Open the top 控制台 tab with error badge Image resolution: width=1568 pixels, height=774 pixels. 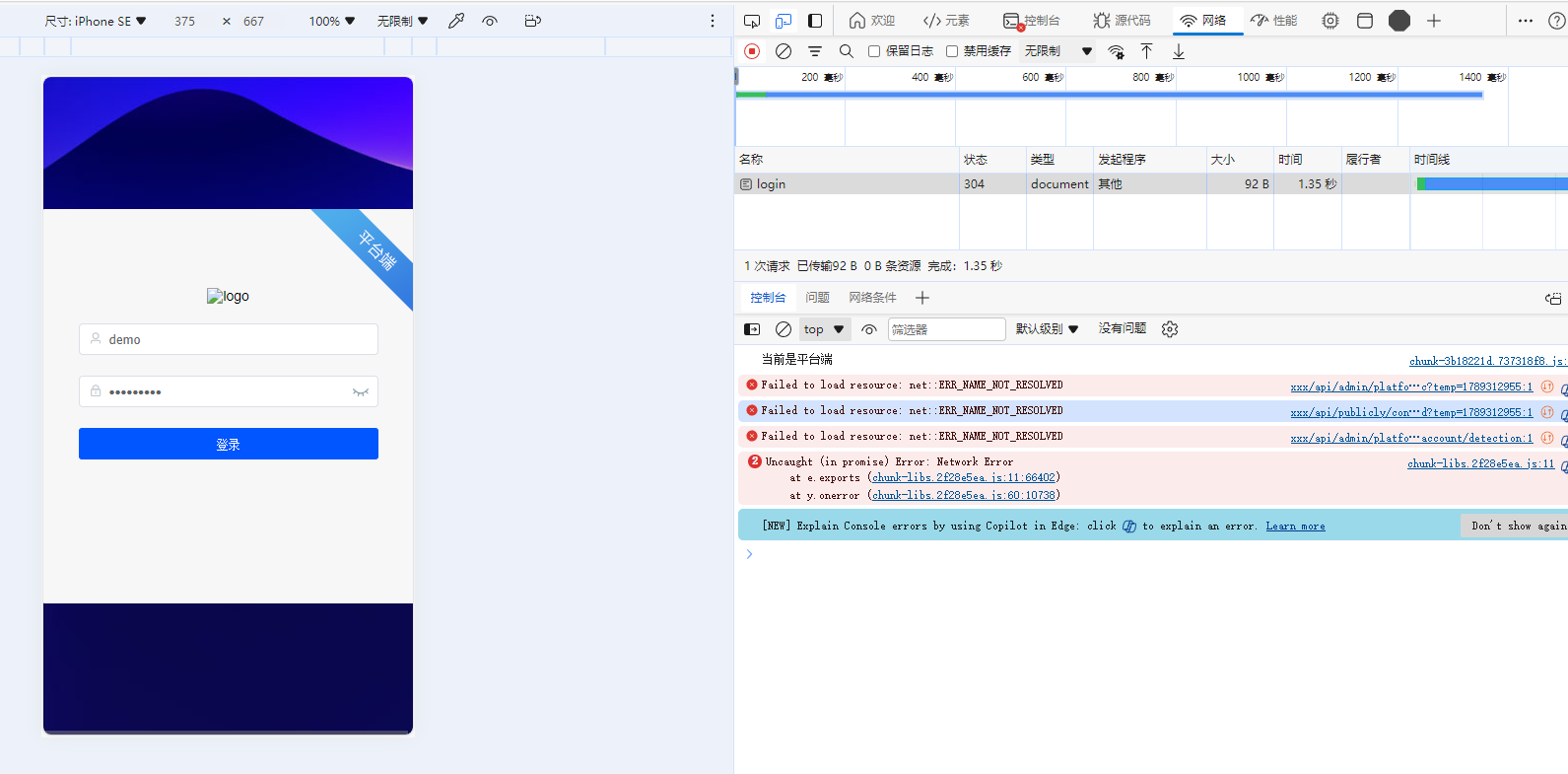1032,21
